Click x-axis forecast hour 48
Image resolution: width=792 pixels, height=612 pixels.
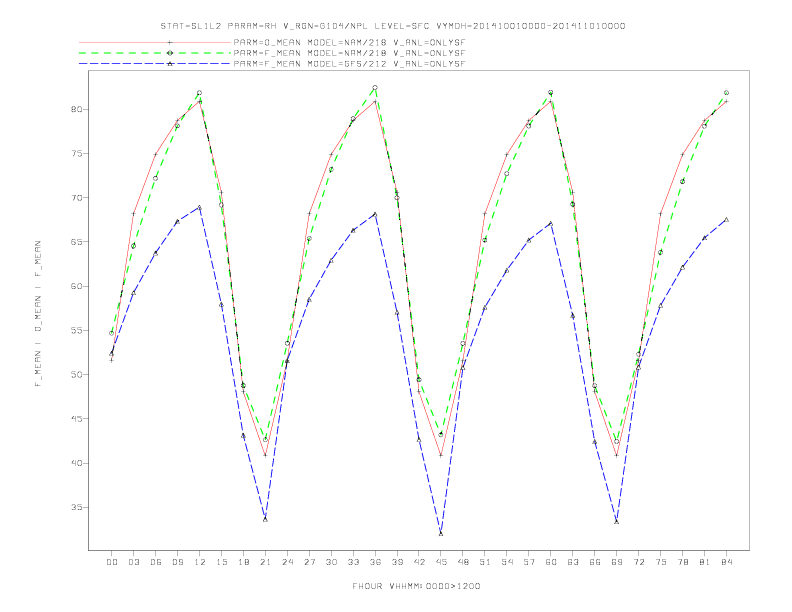coord(463,562)
